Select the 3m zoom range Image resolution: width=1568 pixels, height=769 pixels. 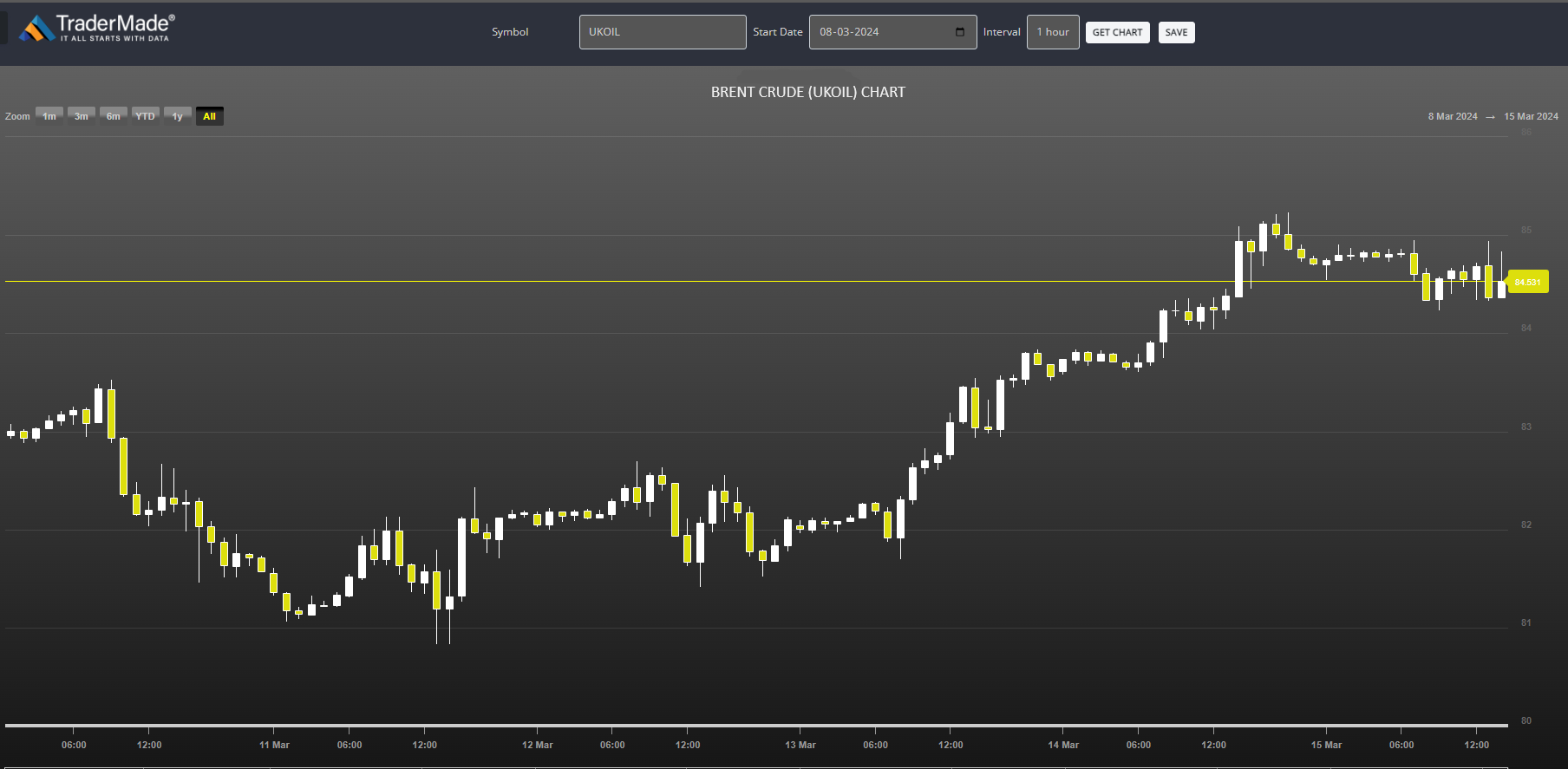click(x=82, y=116)
